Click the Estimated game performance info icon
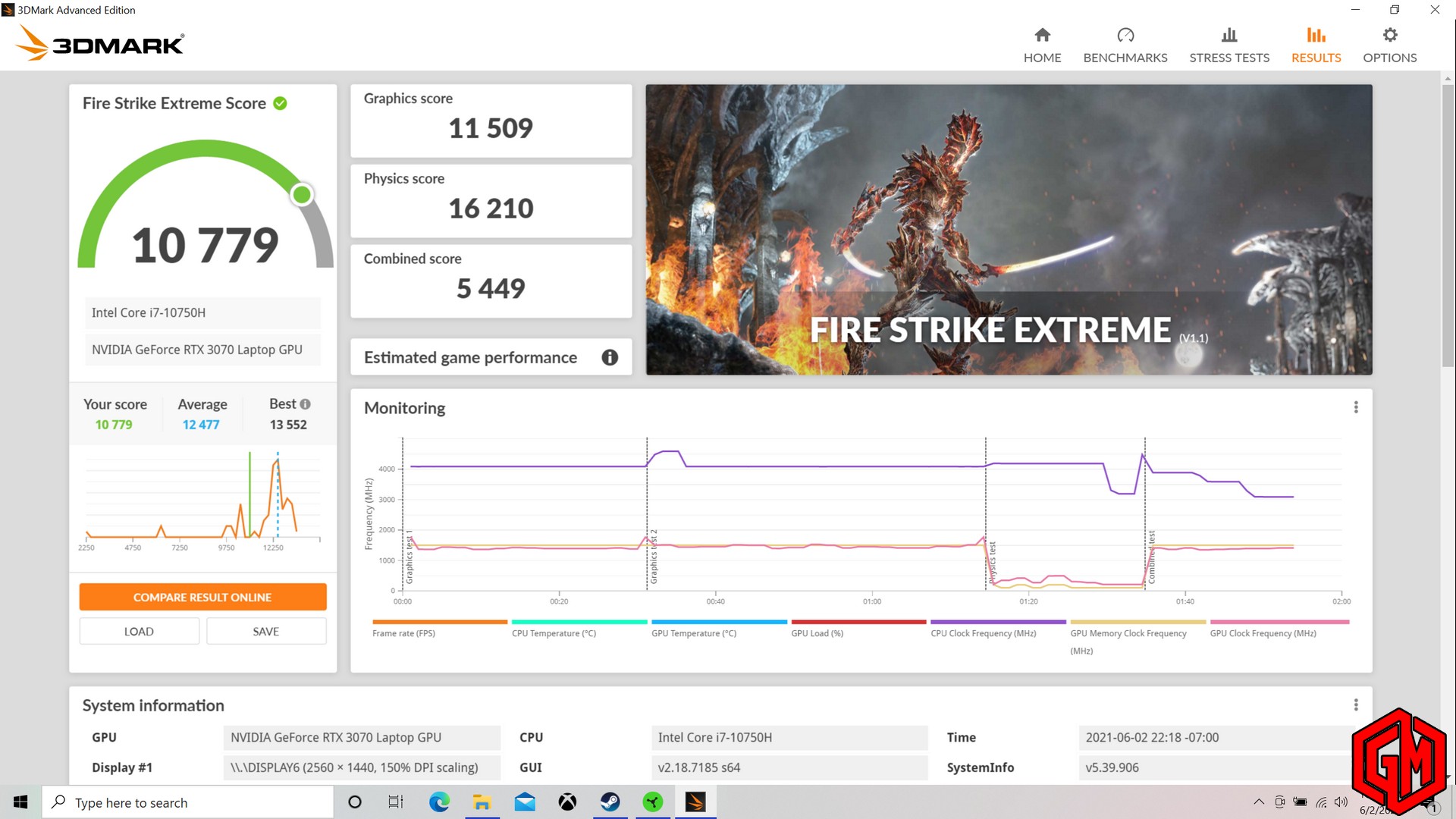The width and height of the screenshot is (1456, 819). (610, 357)
